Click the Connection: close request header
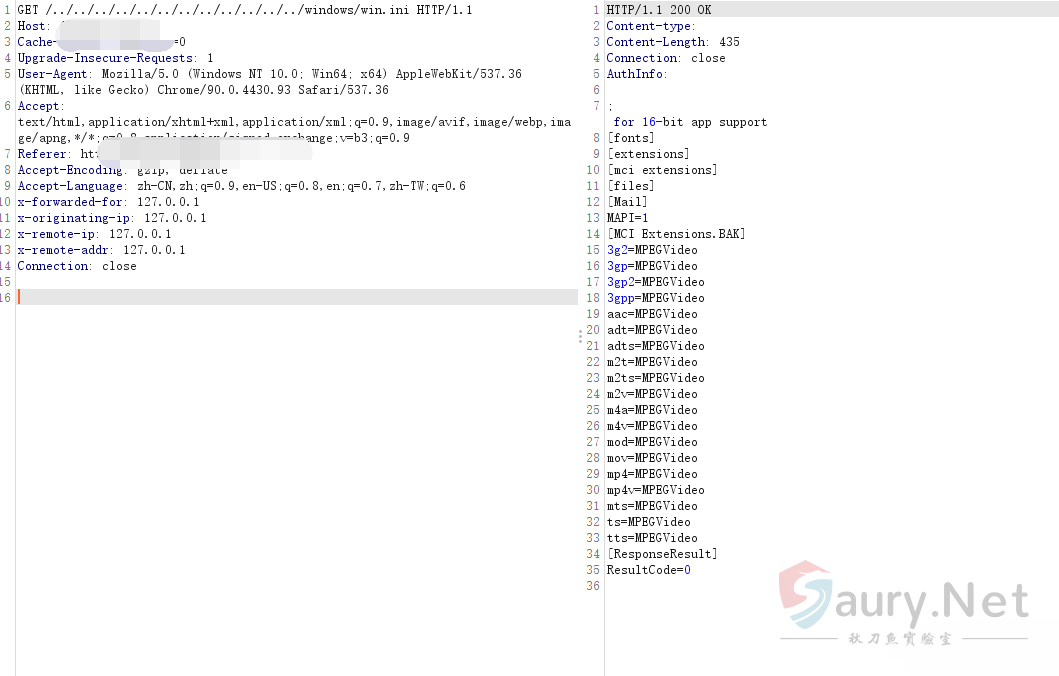The image size is (1059, 676). tap(77, 266)
